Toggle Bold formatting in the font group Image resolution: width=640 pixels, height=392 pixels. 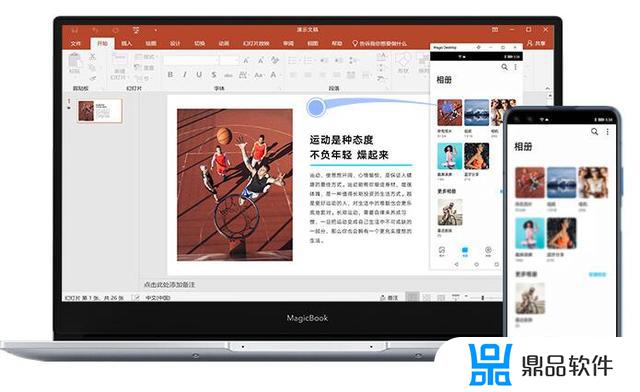tap(170, 75)
